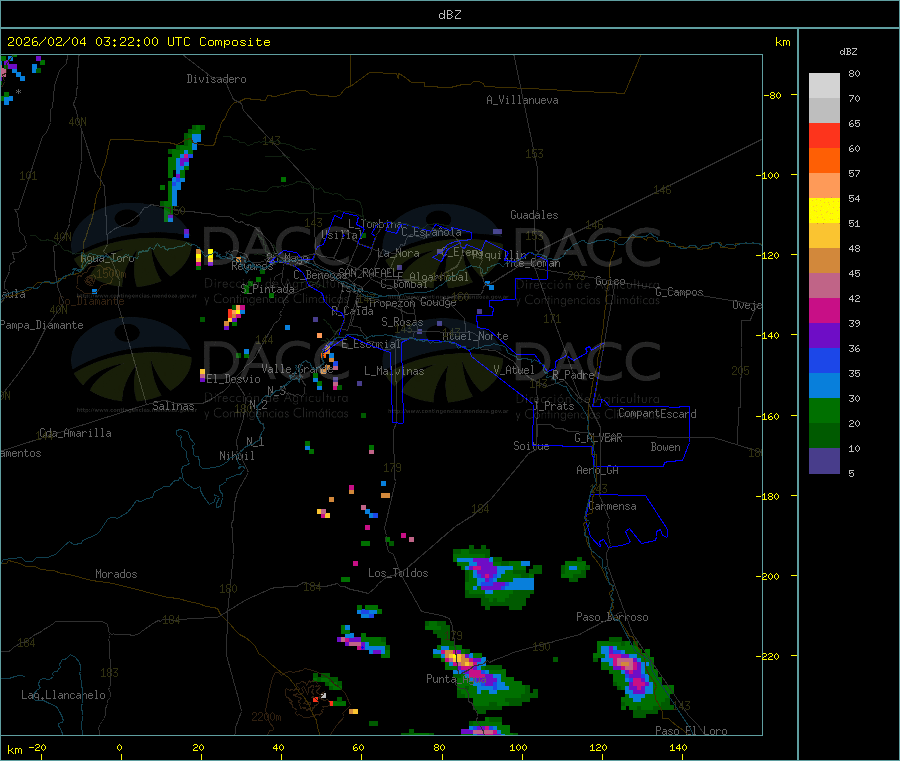900x761 pixels.
Task: Click the Punta_Agua map label
Action: pos(456,679)
